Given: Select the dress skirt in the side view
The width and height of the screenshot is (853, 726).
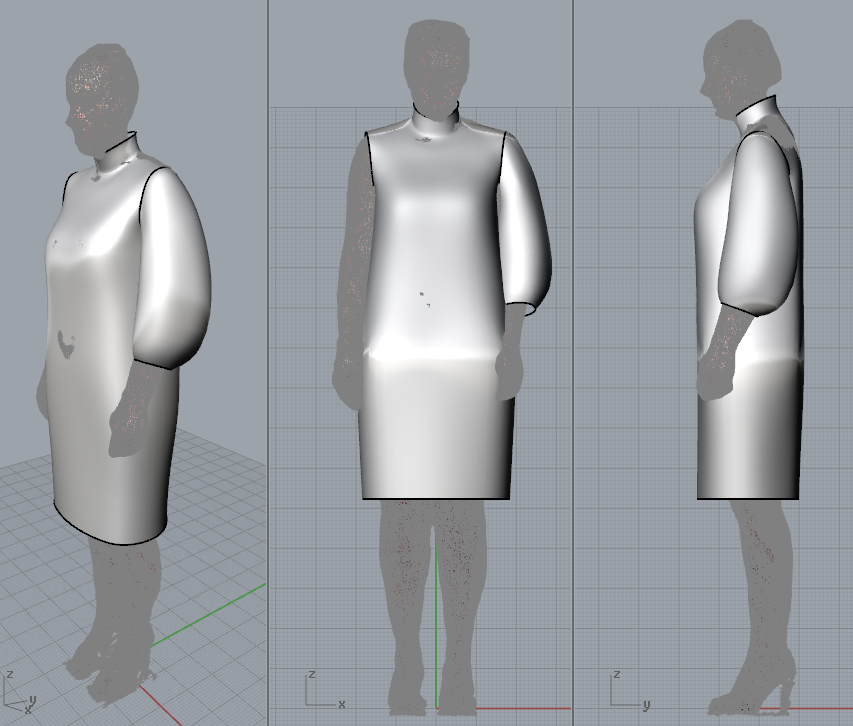Looking at the screenshot, I should pos(749,430).
